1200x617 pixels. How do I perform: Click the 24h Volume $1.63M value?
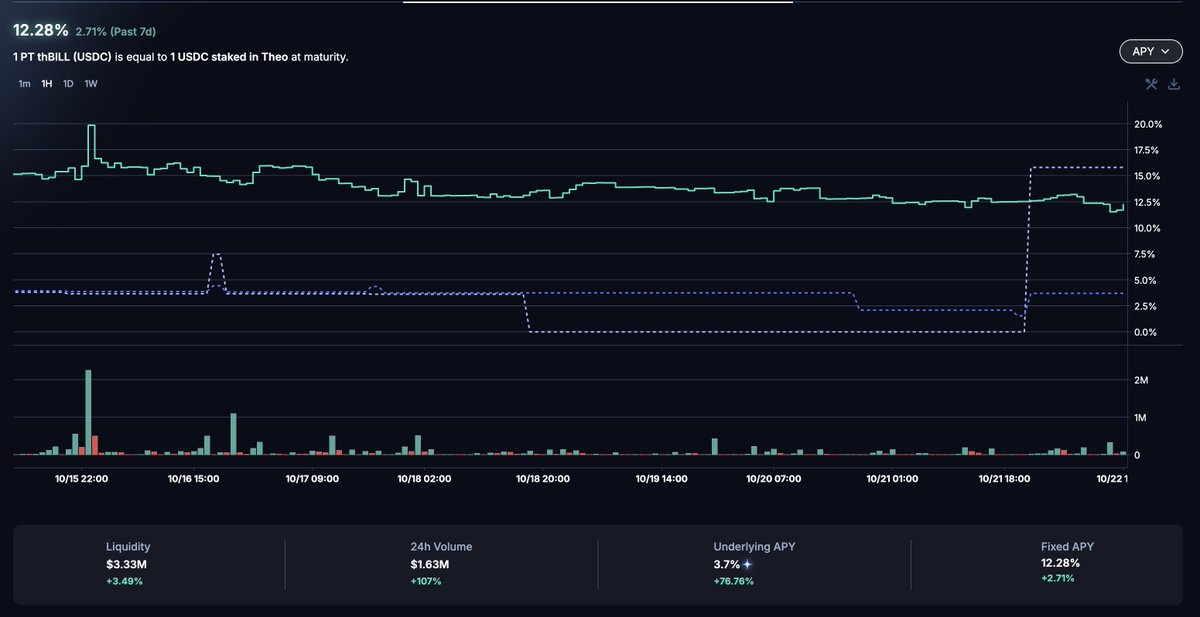click(432, 565)
